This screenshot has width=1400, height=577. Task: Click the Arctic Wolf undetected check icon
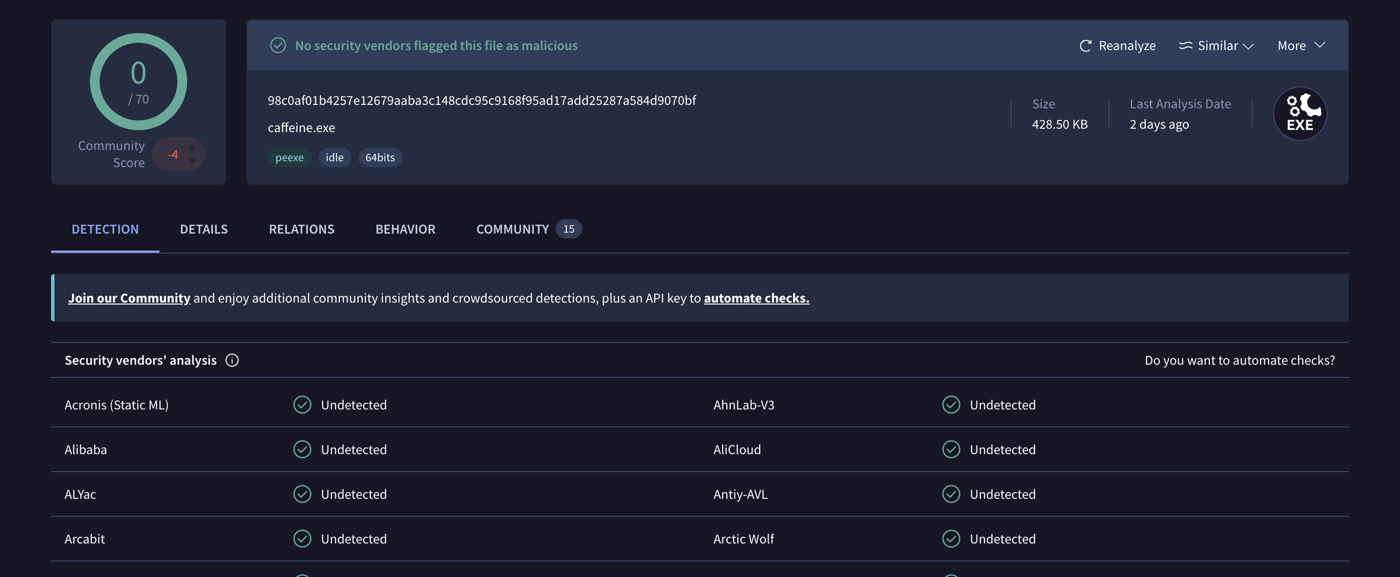951,539
